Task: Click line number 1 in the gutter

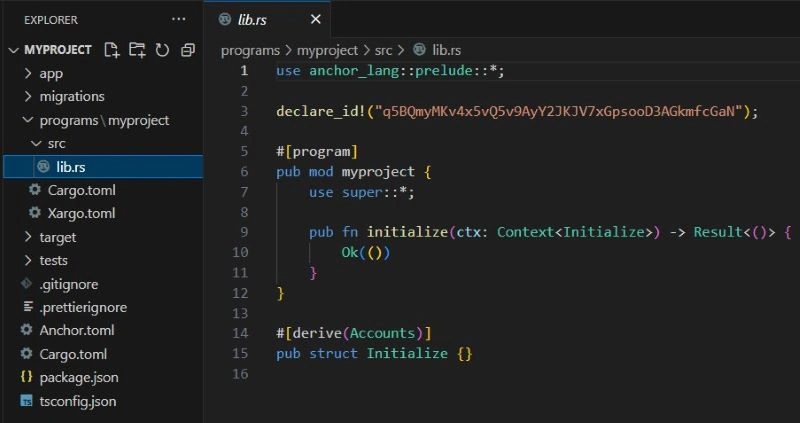Action: [x=244, y=70]
